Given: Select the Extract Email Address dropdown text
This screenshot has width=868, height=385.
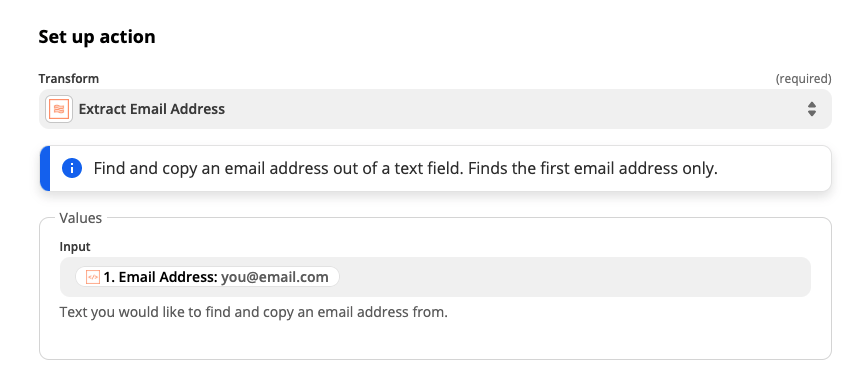Looking at the screenshot, I should 152,109.
